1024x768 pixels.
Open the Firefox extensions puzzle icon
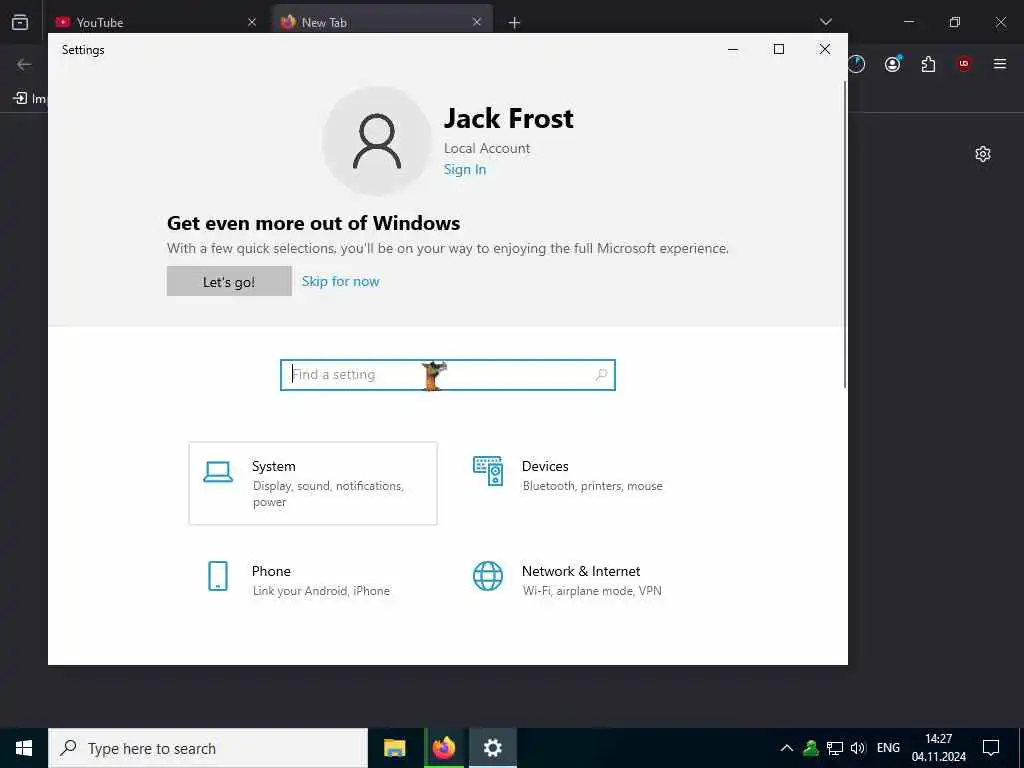click(928, 64)
